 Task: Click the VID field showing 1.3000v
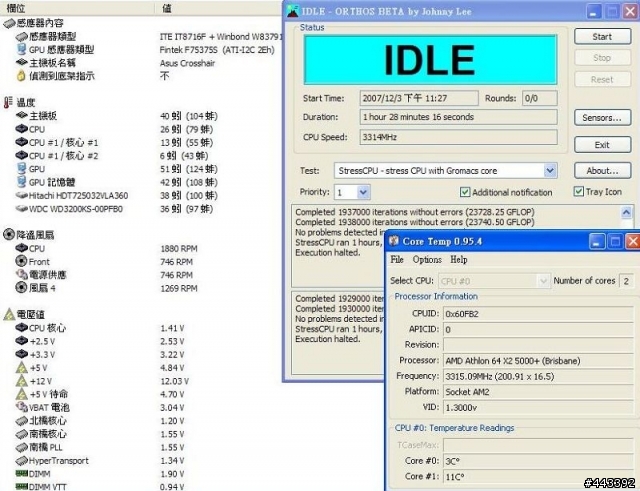(x=538, y=407)
